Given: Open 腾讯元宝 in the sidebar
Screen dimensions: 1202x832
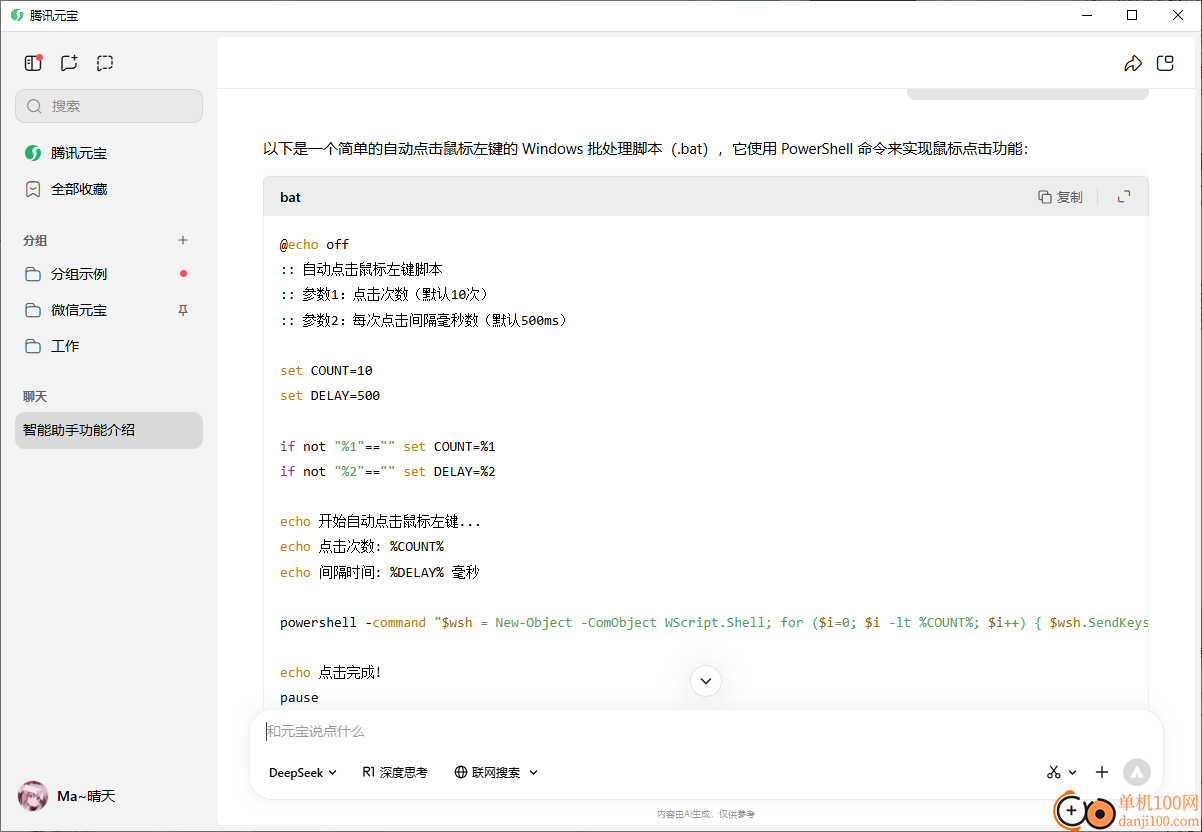Looking at the screenshot, I should pos(109,153).
